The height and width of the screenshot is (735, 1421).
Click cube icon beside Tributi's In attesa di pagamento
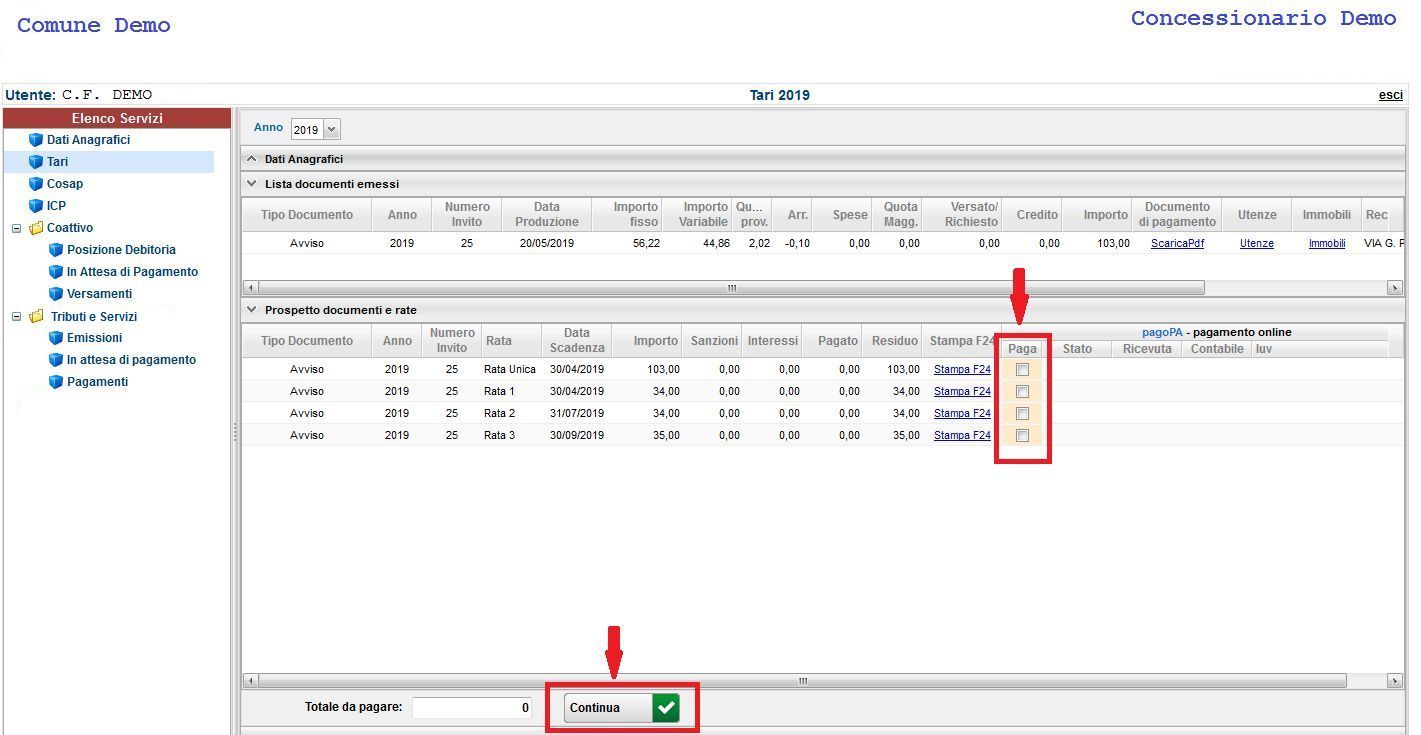click(56, 360)
